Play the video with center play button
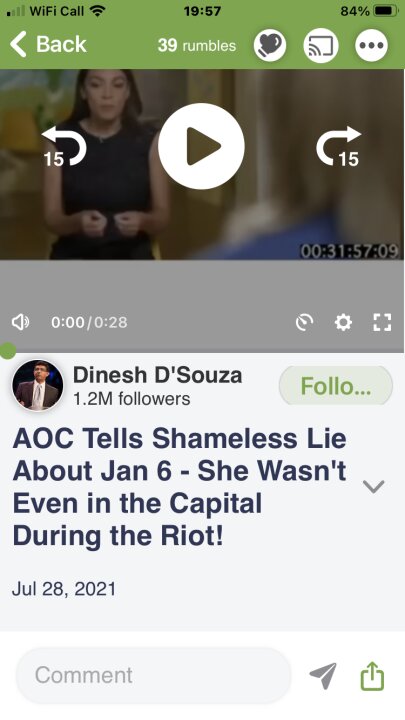Image resolution: width=405 pixels, height=720 pixels. click(x=201, y=146)
